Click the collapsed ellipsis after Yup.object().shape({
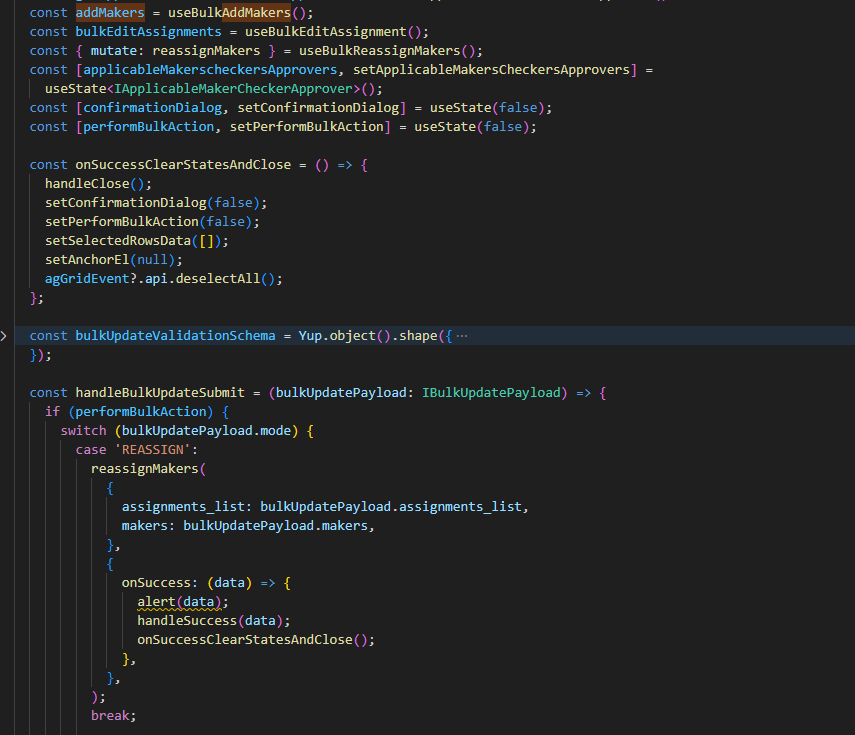The width and height of the screenshot is (855, 735). (x=462, y=336)
